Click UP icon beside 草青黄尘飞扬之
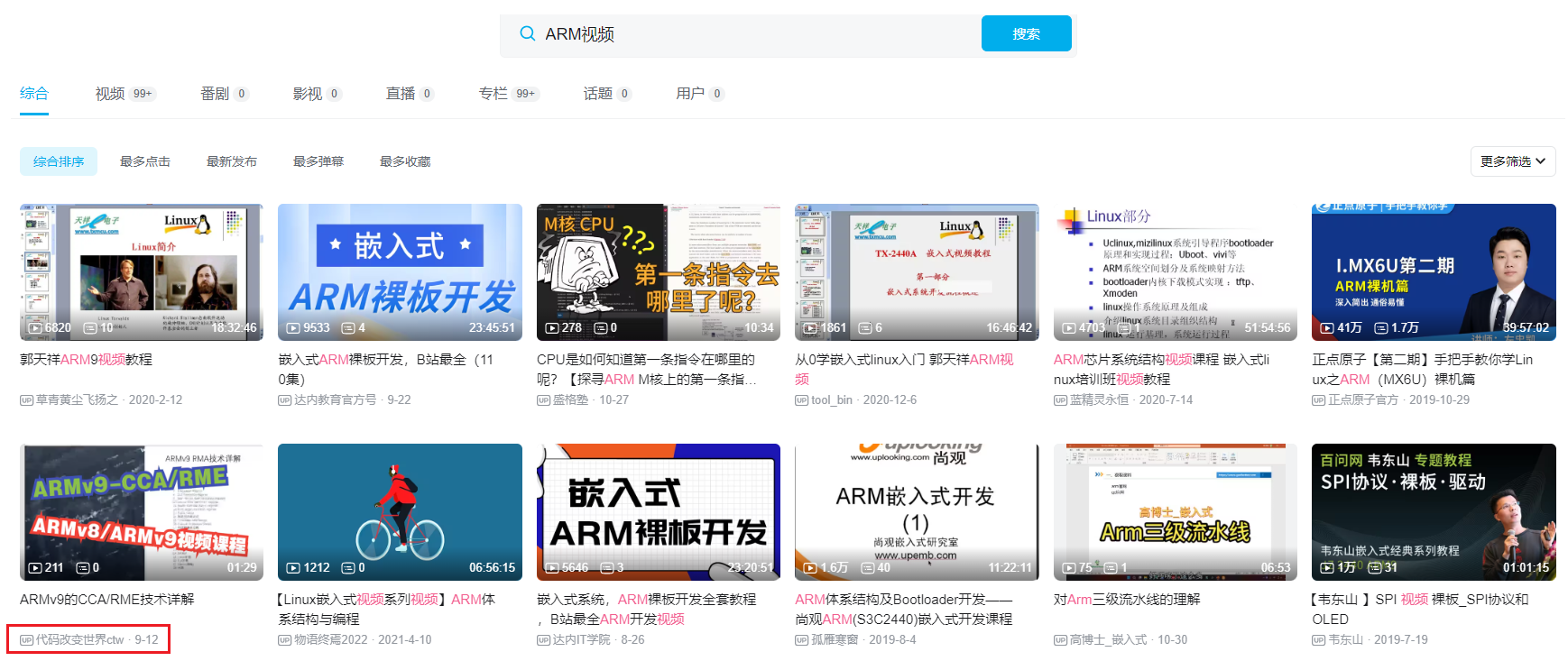The width and height of the screenshot is (1568, 661). pyautogui.click(x=26, y=400)
